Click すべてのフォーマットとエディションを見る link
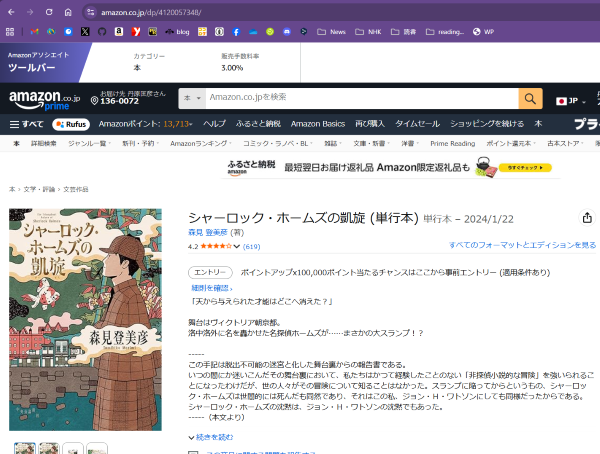 [x=522, y=245]
